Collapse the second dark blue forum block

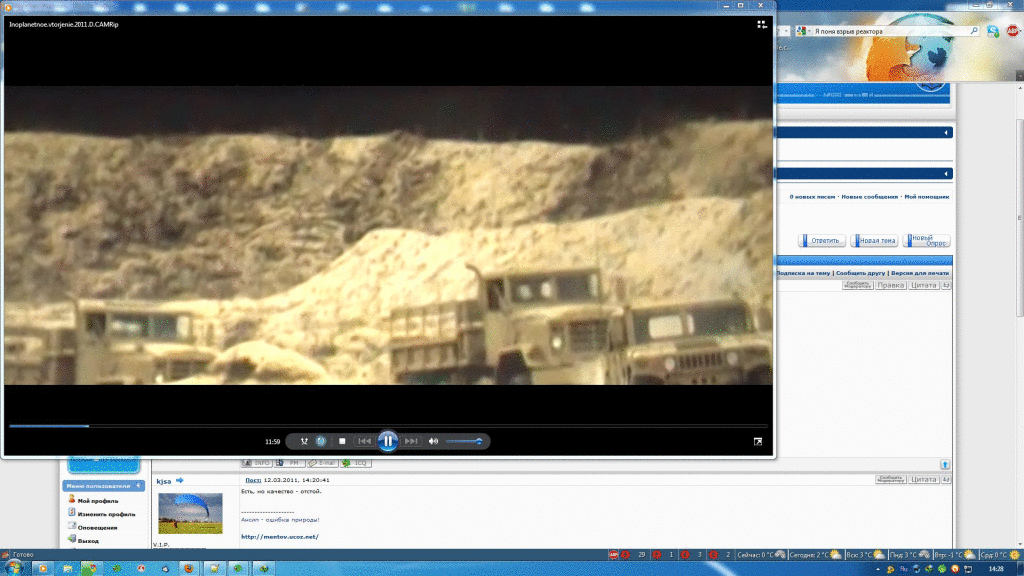(x=946, y=174)
